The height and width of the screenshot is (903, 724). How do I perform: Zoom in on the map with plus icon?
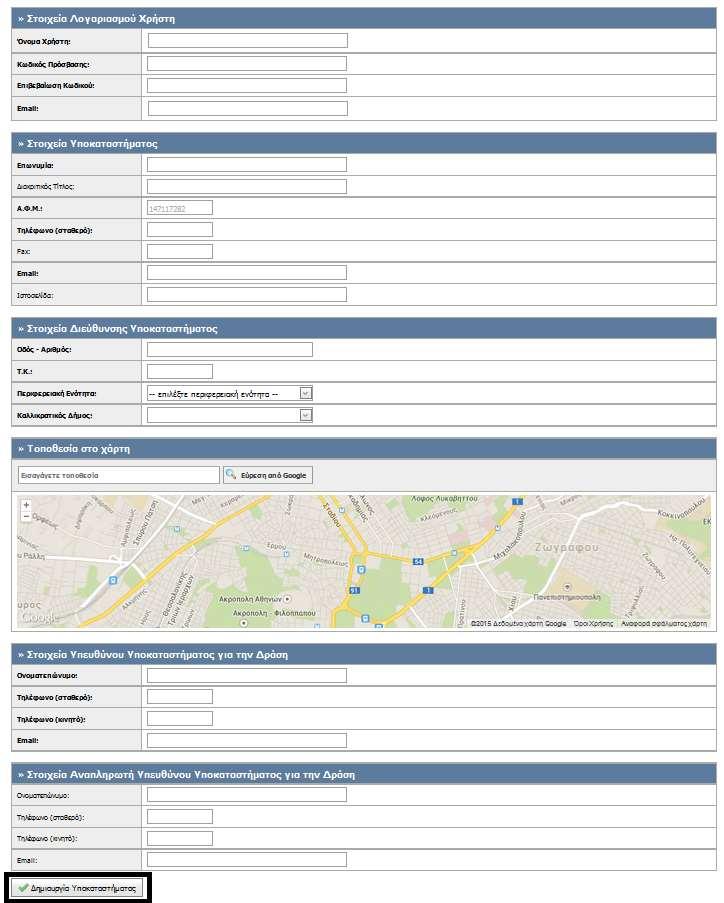(26, 505)
